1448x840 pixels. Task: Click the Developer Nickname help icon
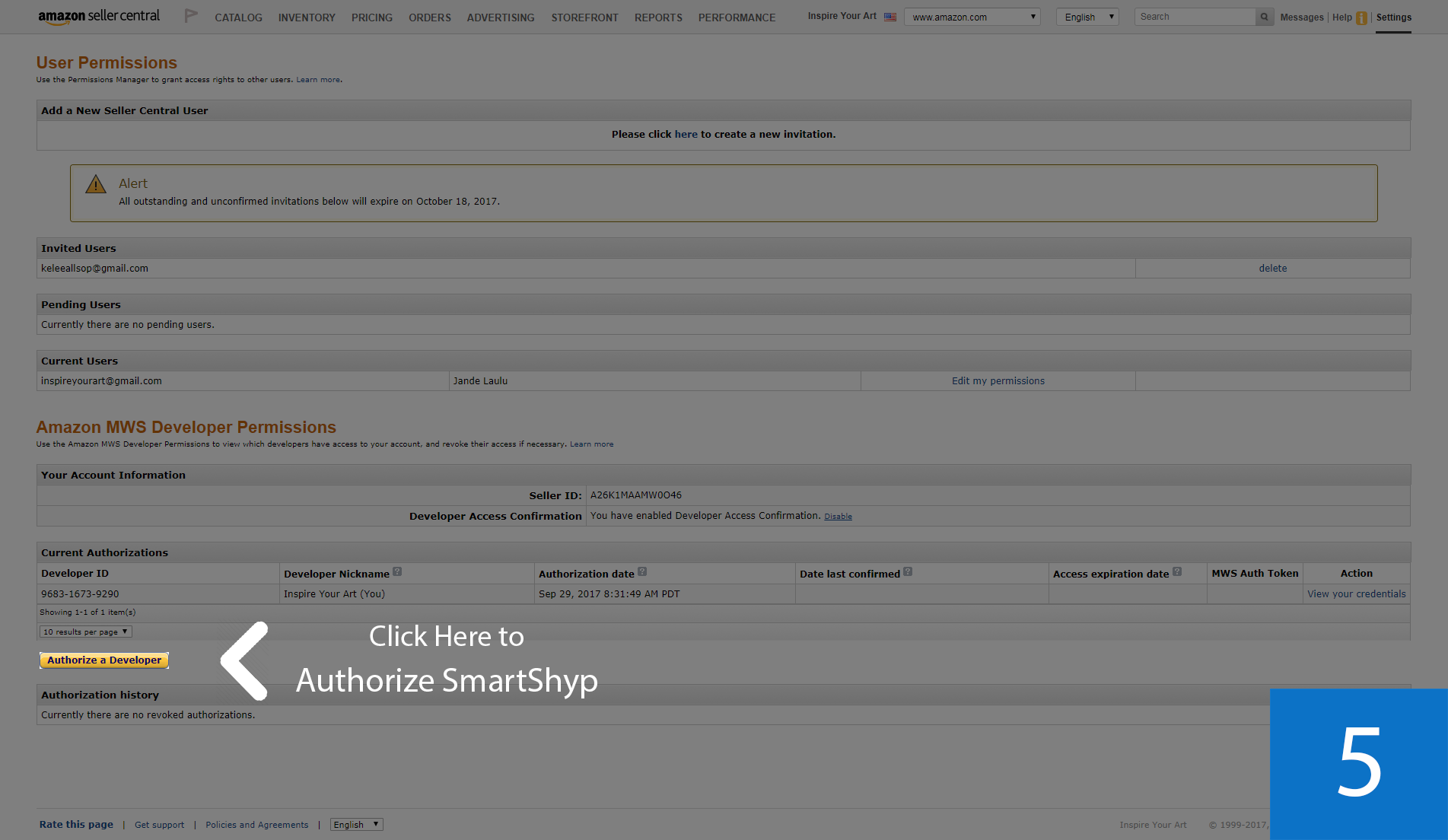[x=397, y=572]
